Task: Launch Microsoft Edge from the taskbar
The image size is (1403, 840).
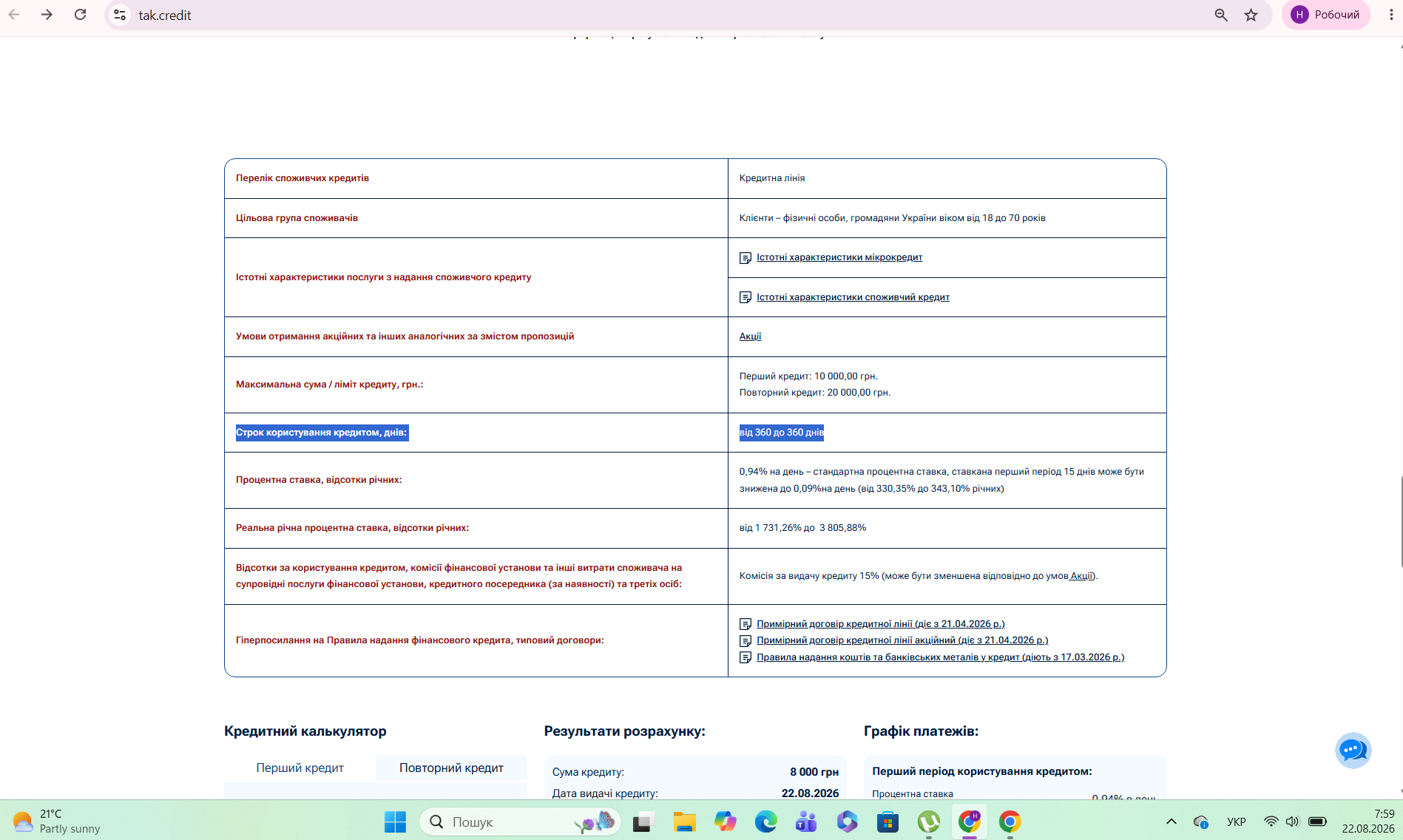Action: point(765,822)
